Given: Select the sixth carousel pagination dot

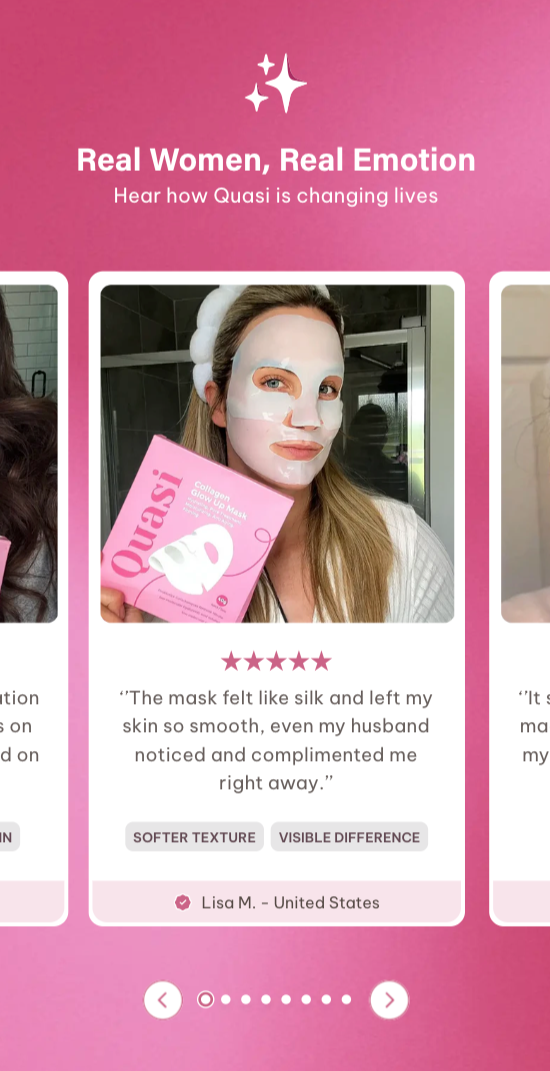Looking at the screenshot, I should point(306,1000).
